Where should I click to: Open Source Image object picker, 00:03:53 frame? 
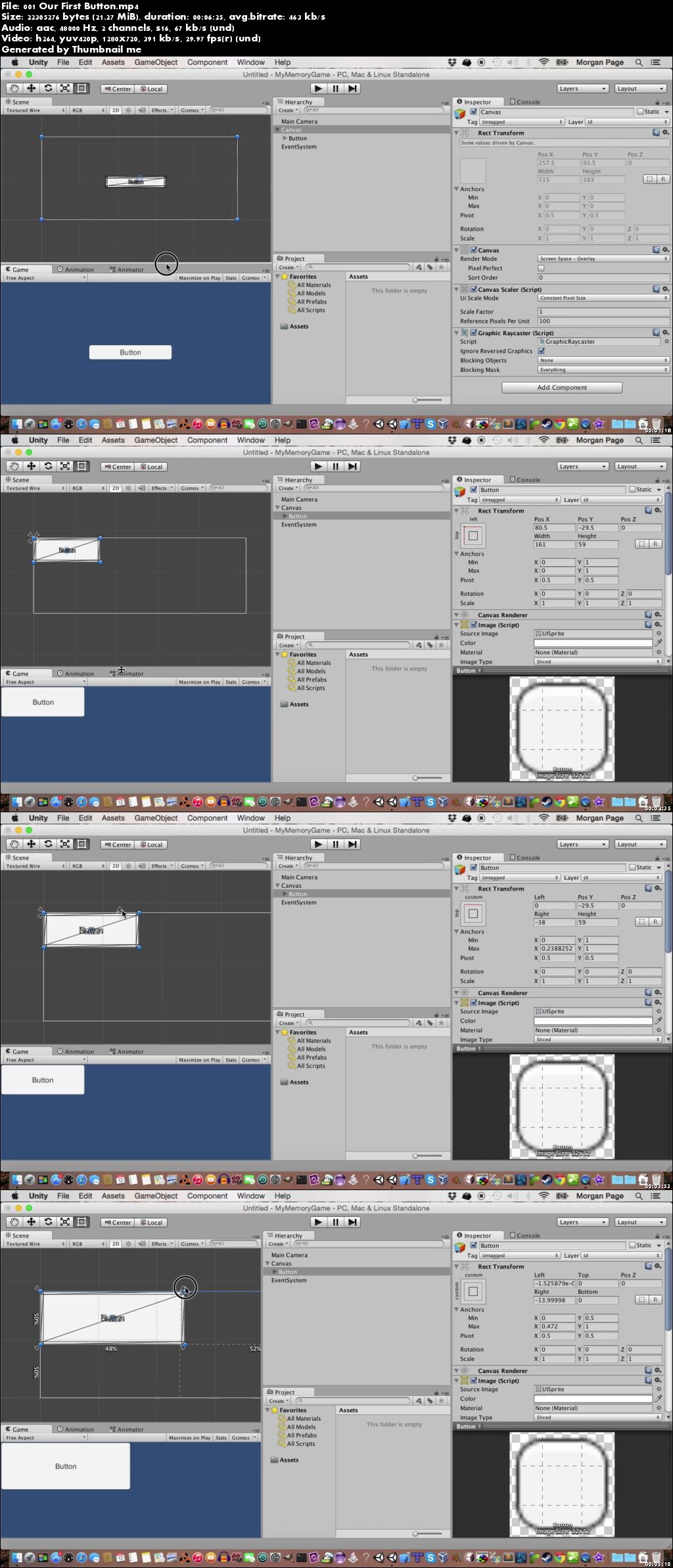[659, 1011]
